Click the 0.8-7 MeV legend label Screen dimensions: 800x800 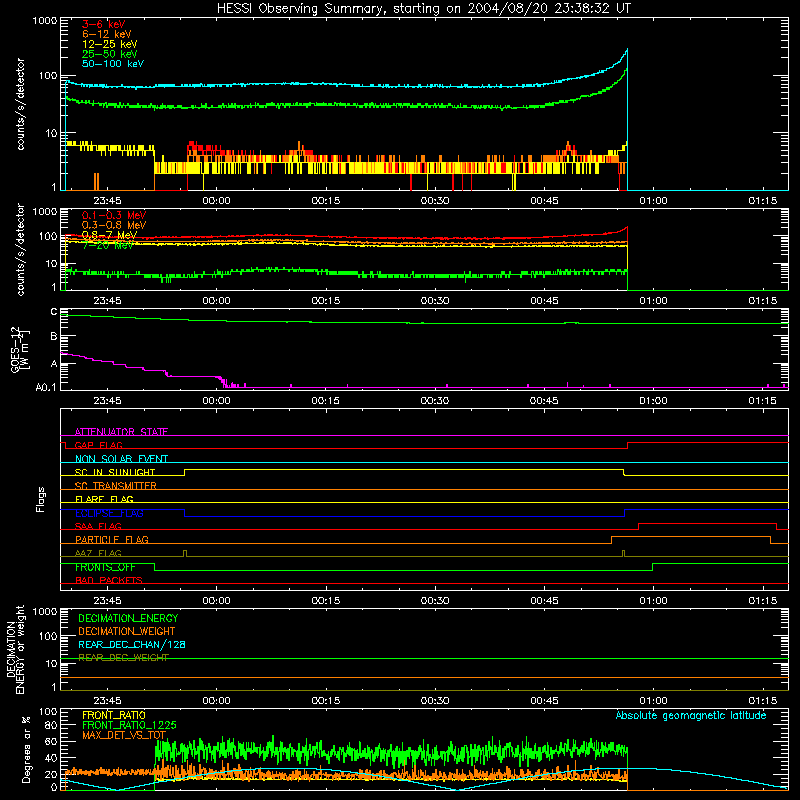tap(109, 235)
